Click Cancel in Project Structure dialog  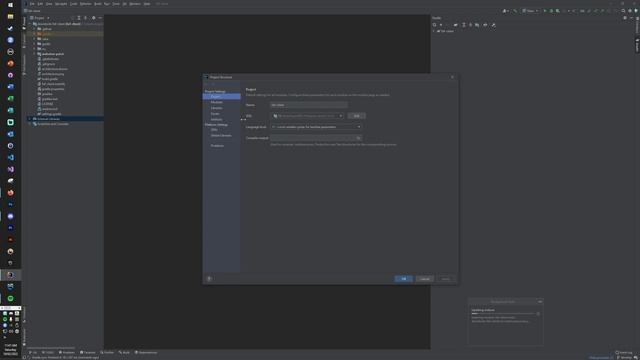[424, 279]
